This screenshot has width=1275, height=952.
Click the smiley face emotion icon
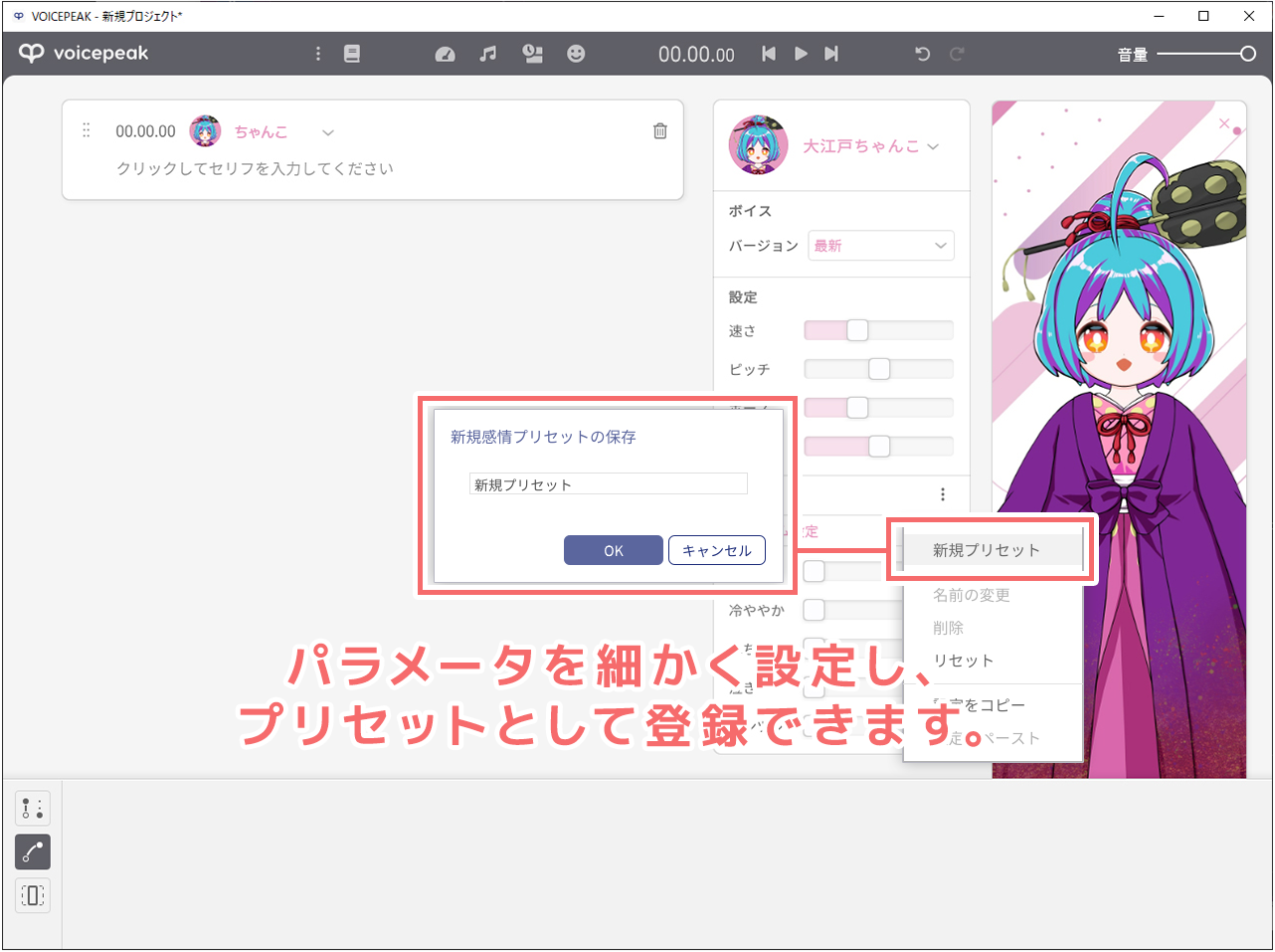tap(576, 54)
